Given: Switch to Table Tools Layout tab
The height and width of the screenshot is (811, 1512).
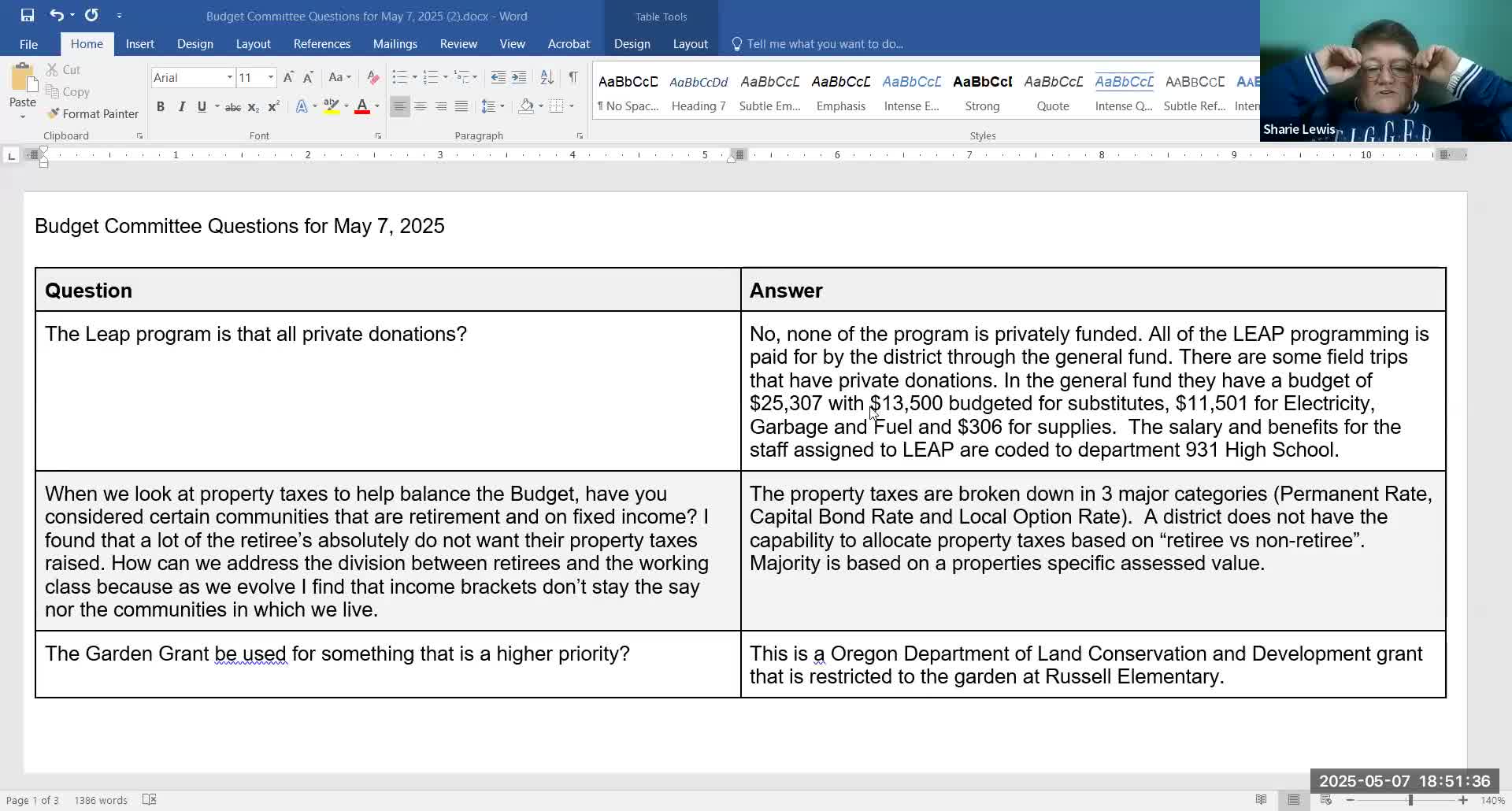Looking at the screenshot, I should click(x=690, y=44).
